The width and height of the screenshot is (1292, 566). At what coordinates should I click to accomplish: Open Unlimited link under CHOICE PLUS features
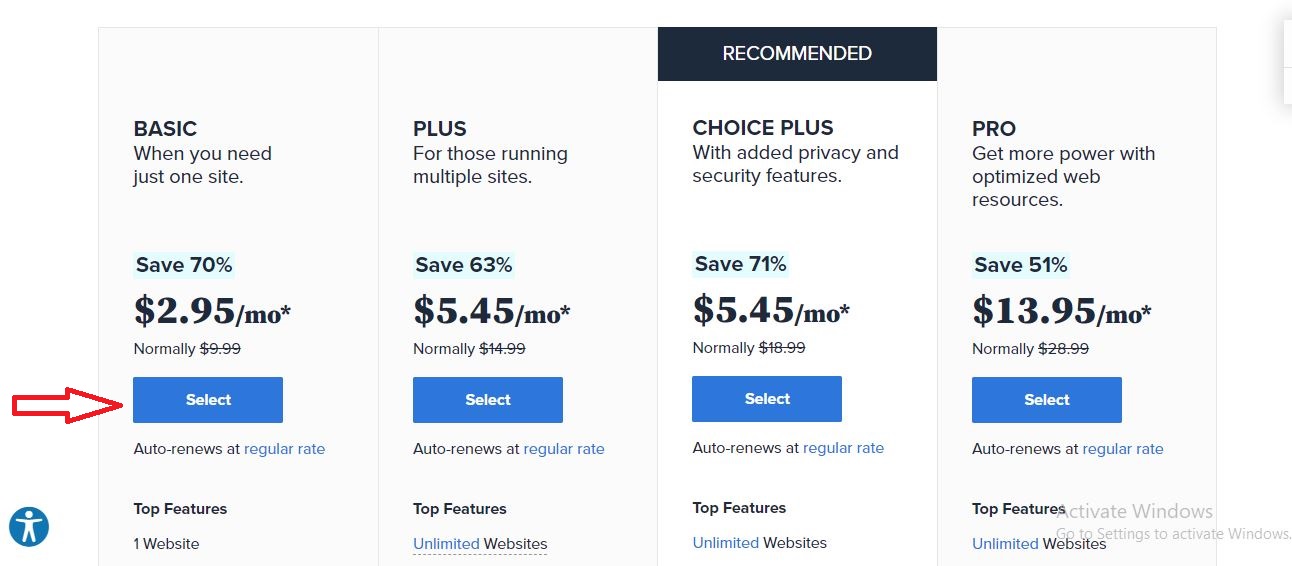pos(725,543)
